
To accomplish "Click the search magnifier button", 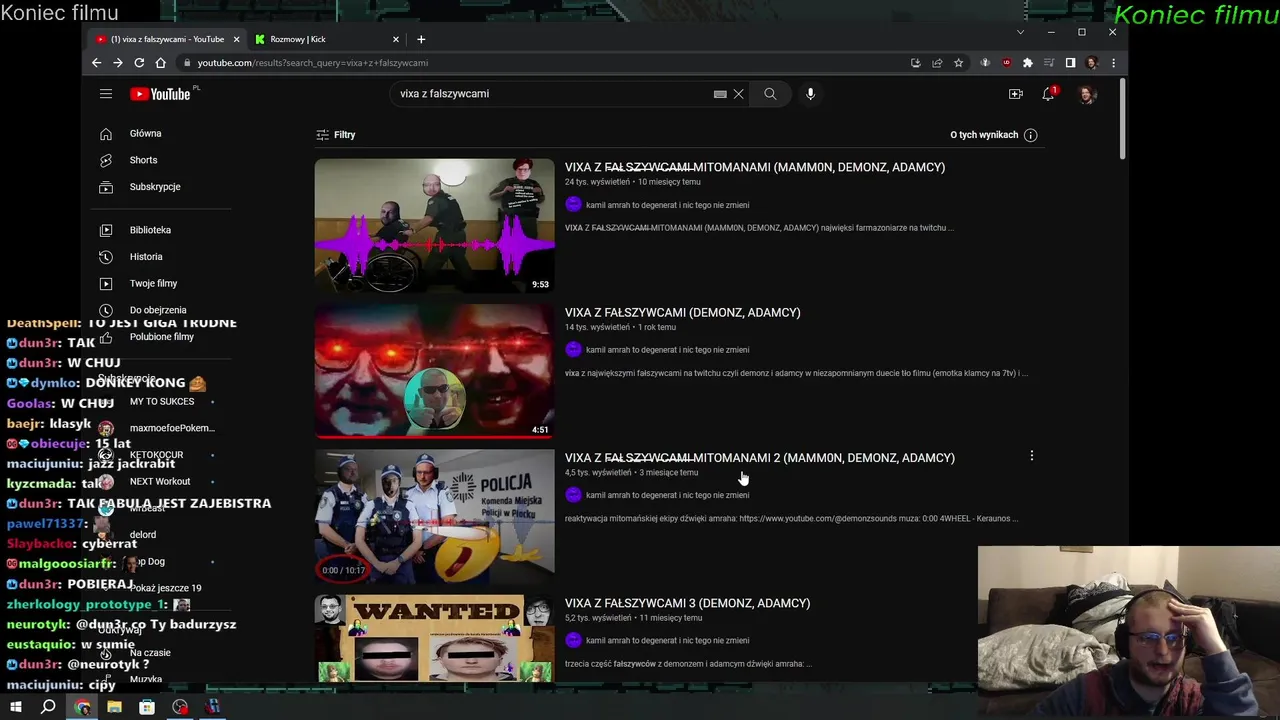I will (x=770, y=94).
